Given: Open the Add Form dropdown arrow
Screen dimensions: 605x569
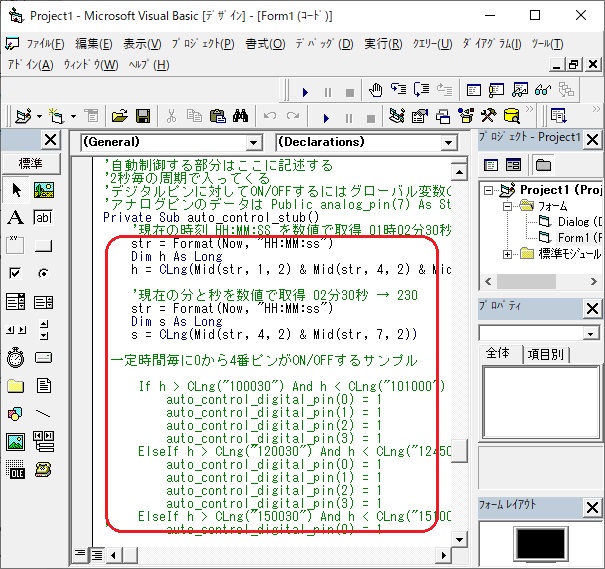Looking at the screenshot, I should pyautogui.click(x=73, y=116).
